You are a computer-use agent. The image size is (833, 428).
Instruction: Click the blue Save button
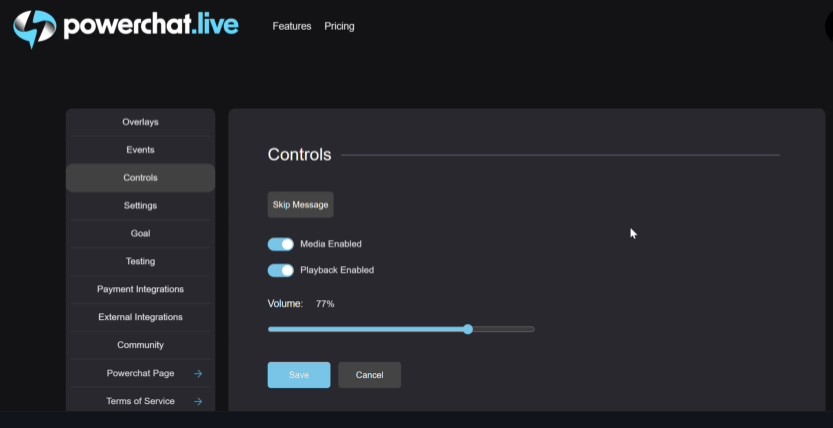(x=299, y=375)
